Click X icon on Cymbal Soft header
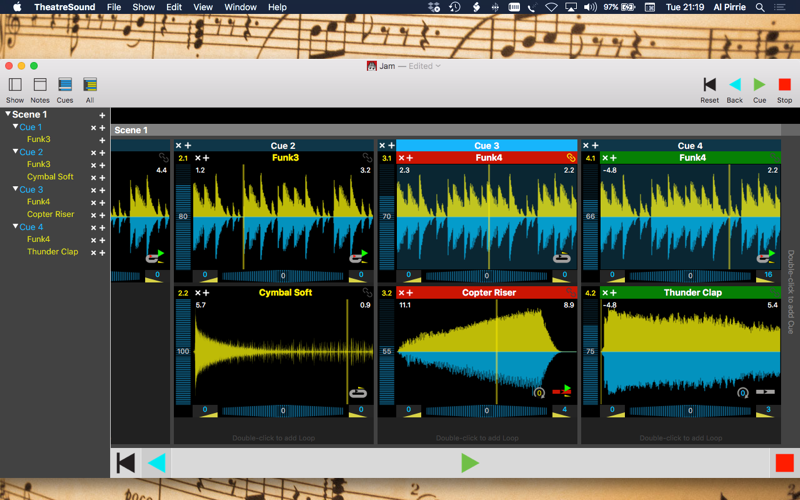This screenshot has width=800, height=500. click(197, 293)
